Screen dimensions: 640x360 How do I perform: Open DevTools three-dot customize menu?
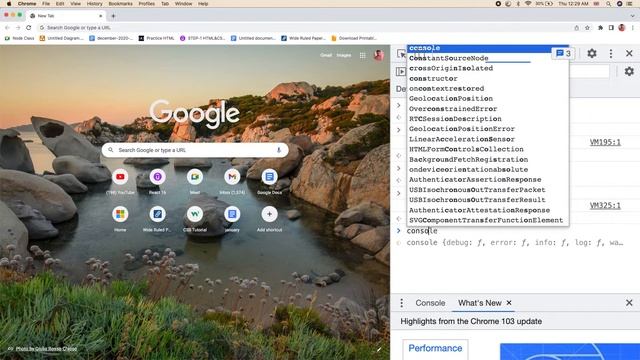[x=611, y=53]
